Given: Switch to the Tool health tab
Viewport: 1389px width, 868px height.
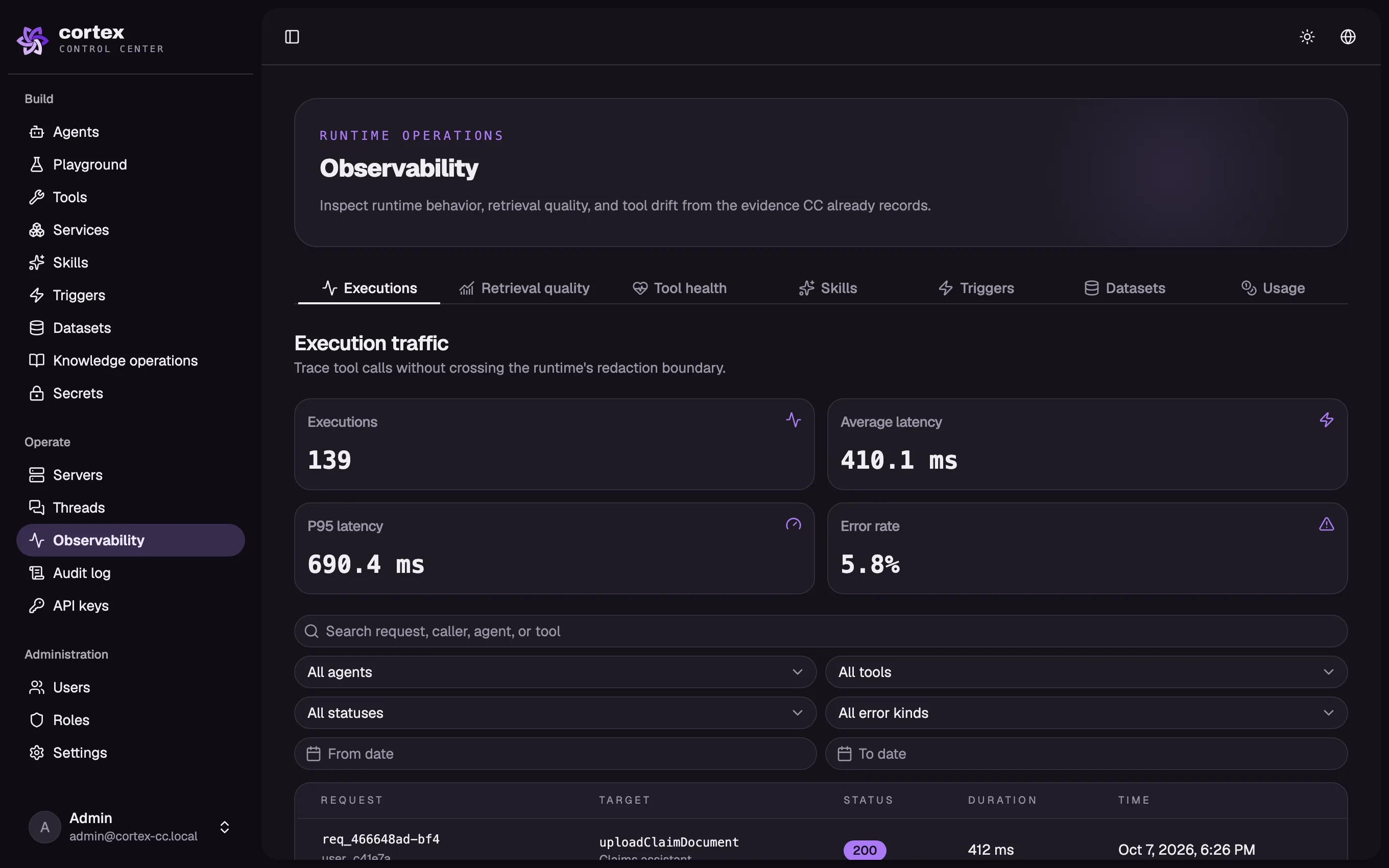Looking at the screenshot, I should pos(680,289).
